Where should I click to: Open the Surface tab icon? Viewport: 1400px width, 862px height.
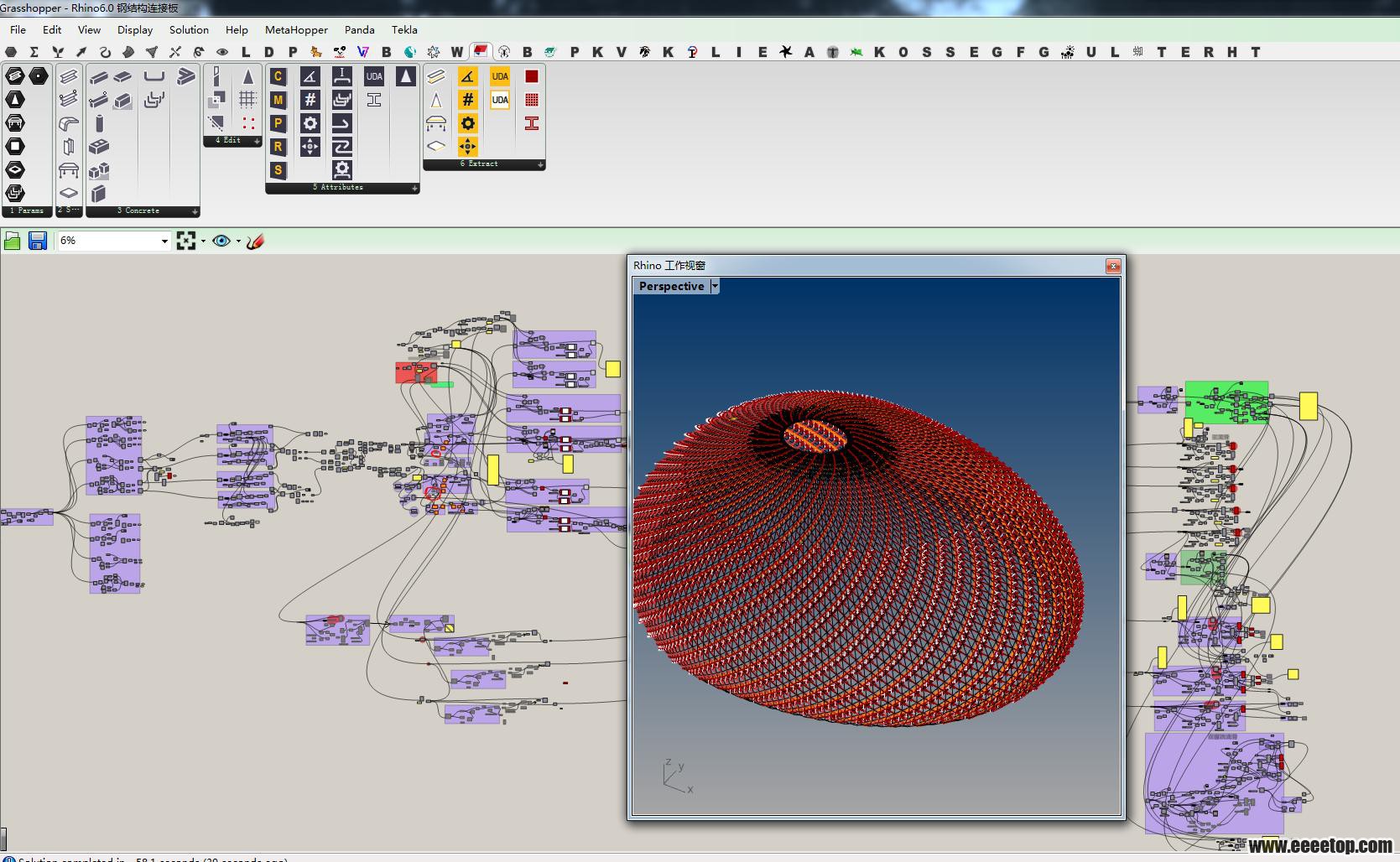pos(128,52)
